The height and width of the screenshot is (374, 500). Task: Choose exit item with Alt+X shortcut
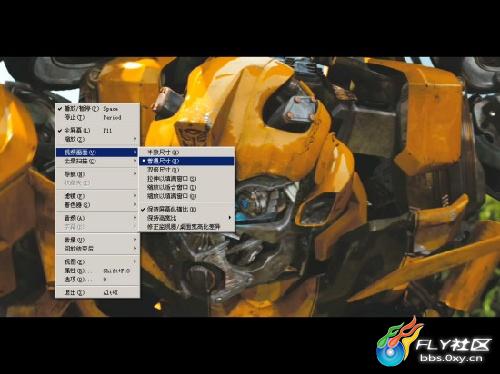click(x=97, y=292)
